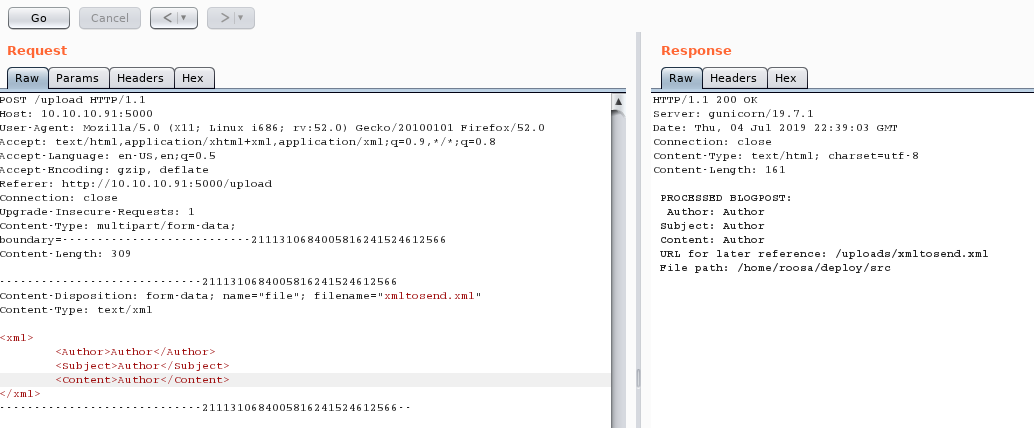Click the POST /upload request line
This screenshot has width=1034, height=428.
(x=60, y=100)
